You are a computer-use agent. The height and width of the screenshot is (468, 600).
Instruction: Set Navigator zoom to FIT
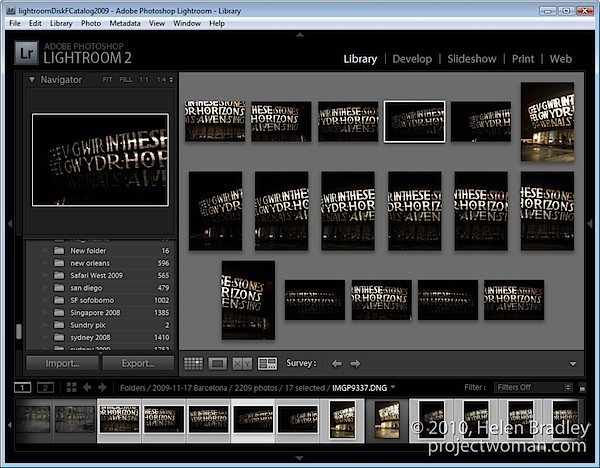(x=108, y=80)
